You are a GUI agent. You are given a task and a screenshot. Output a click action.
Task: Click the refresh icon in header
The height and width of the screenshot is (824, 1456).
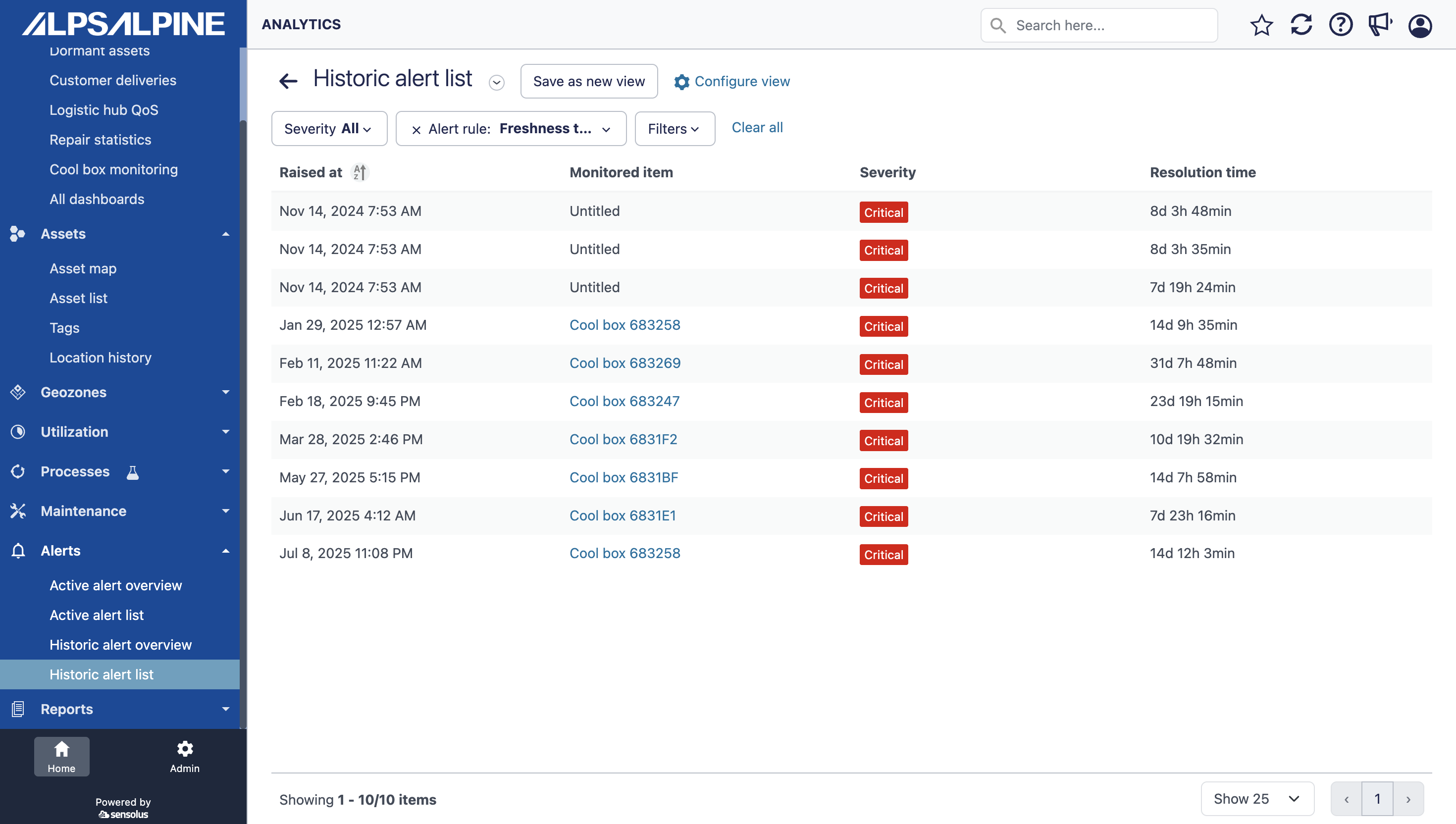coord(1301,25)
